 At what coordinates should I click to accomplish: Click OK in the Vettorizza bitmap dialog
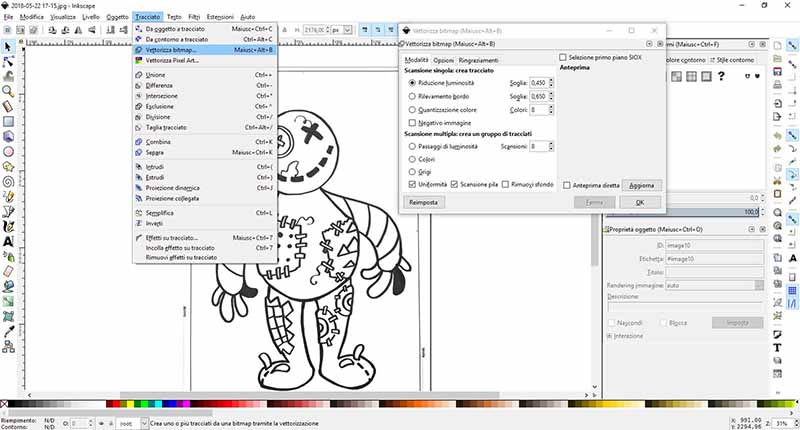640,203
